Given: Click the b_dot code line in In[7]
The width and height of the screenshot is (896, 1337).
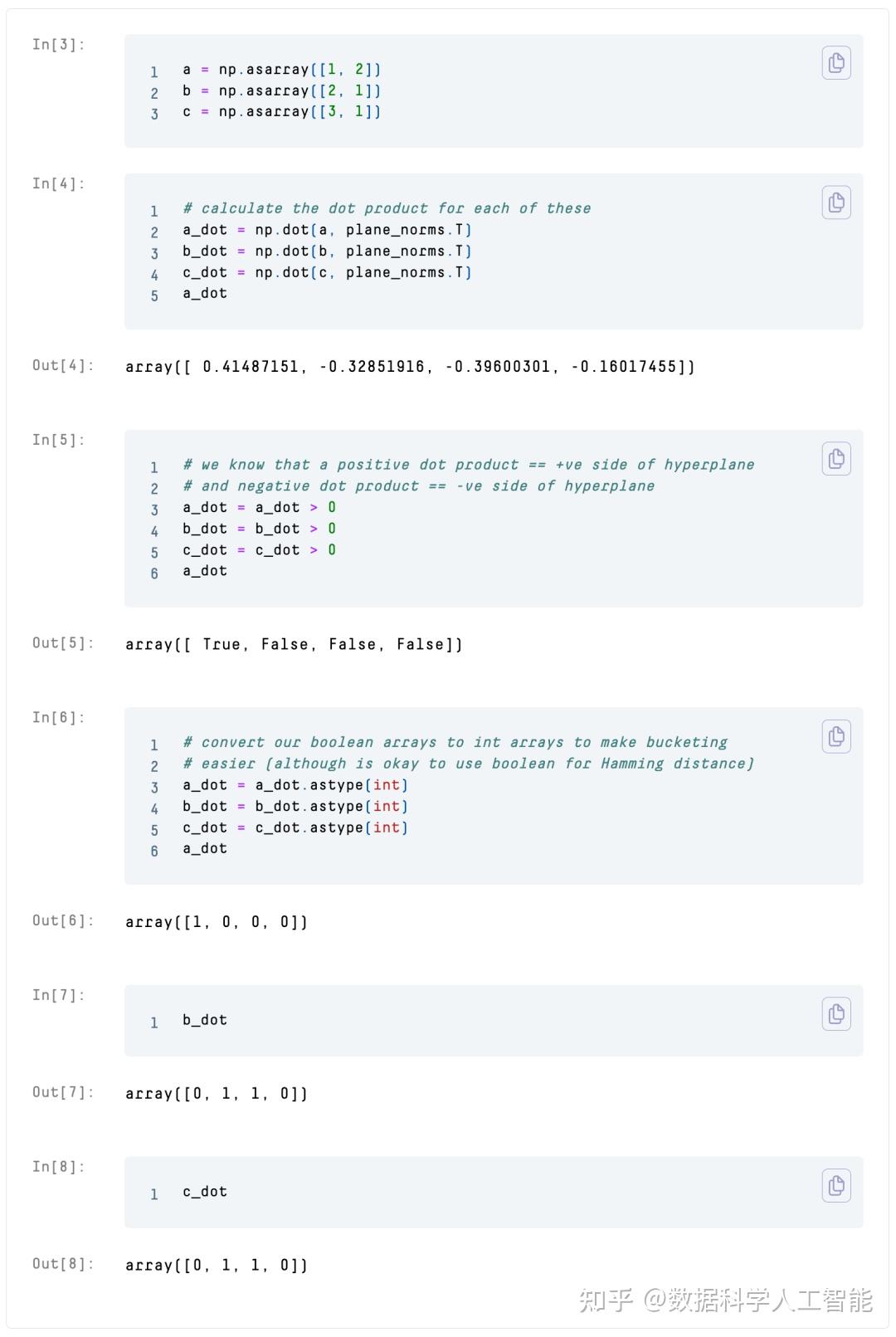Looking at the screenshot, I should coord(205,1020).
